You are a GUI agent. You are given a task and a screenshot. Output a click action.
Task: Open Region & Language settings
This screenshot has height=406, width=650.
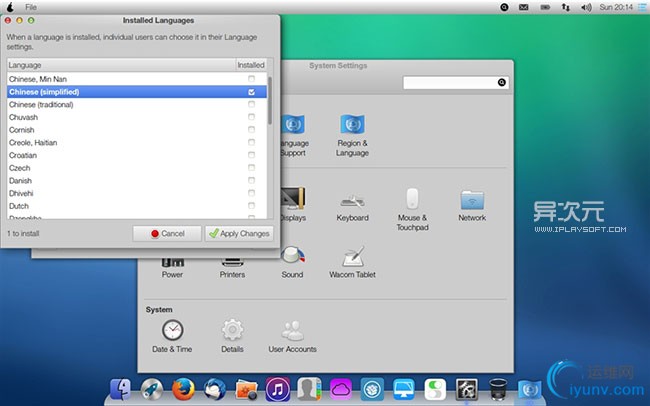coord(352,126)
